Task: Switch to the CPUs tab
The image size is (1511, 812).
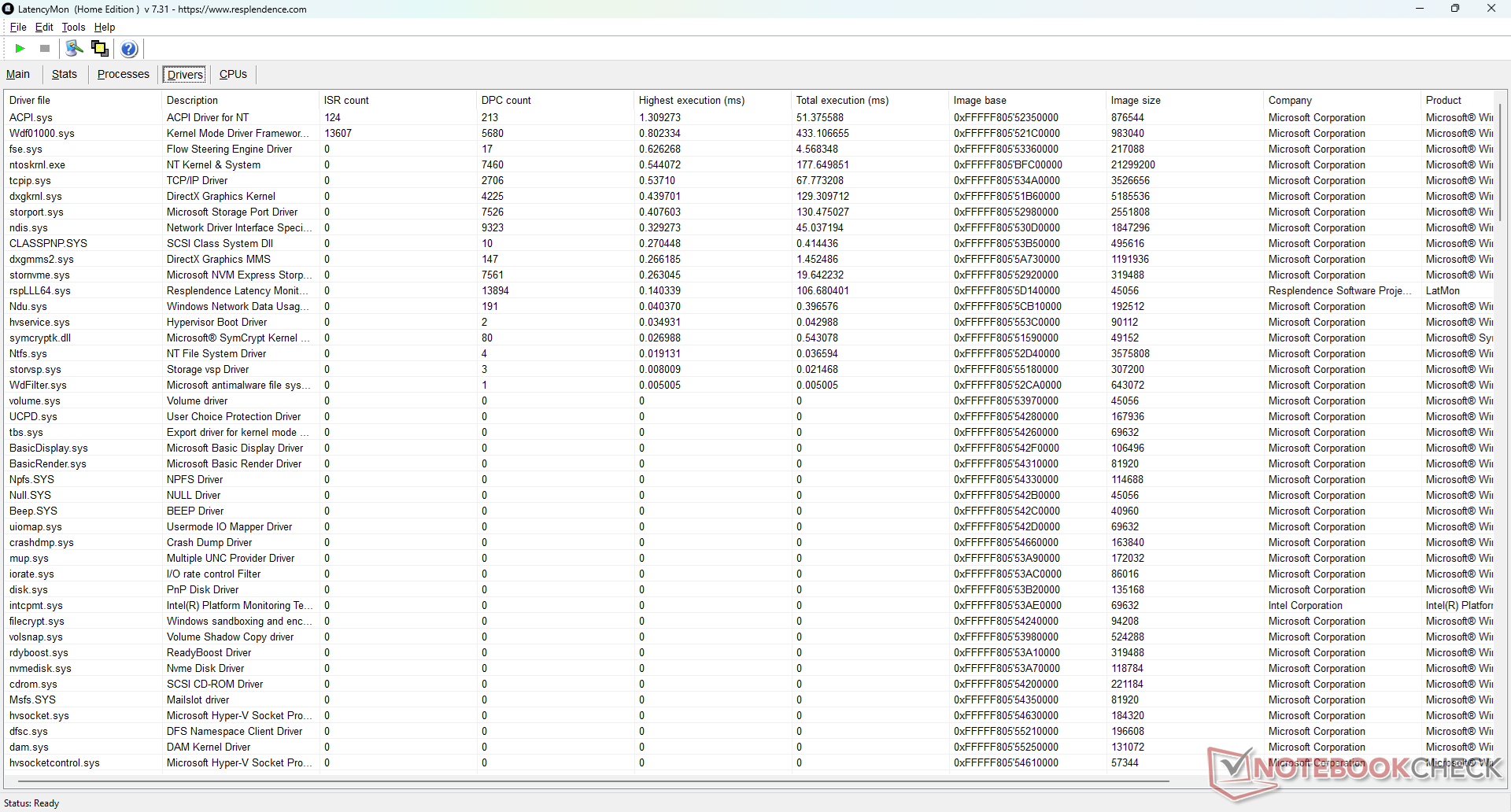Action: 233,74
